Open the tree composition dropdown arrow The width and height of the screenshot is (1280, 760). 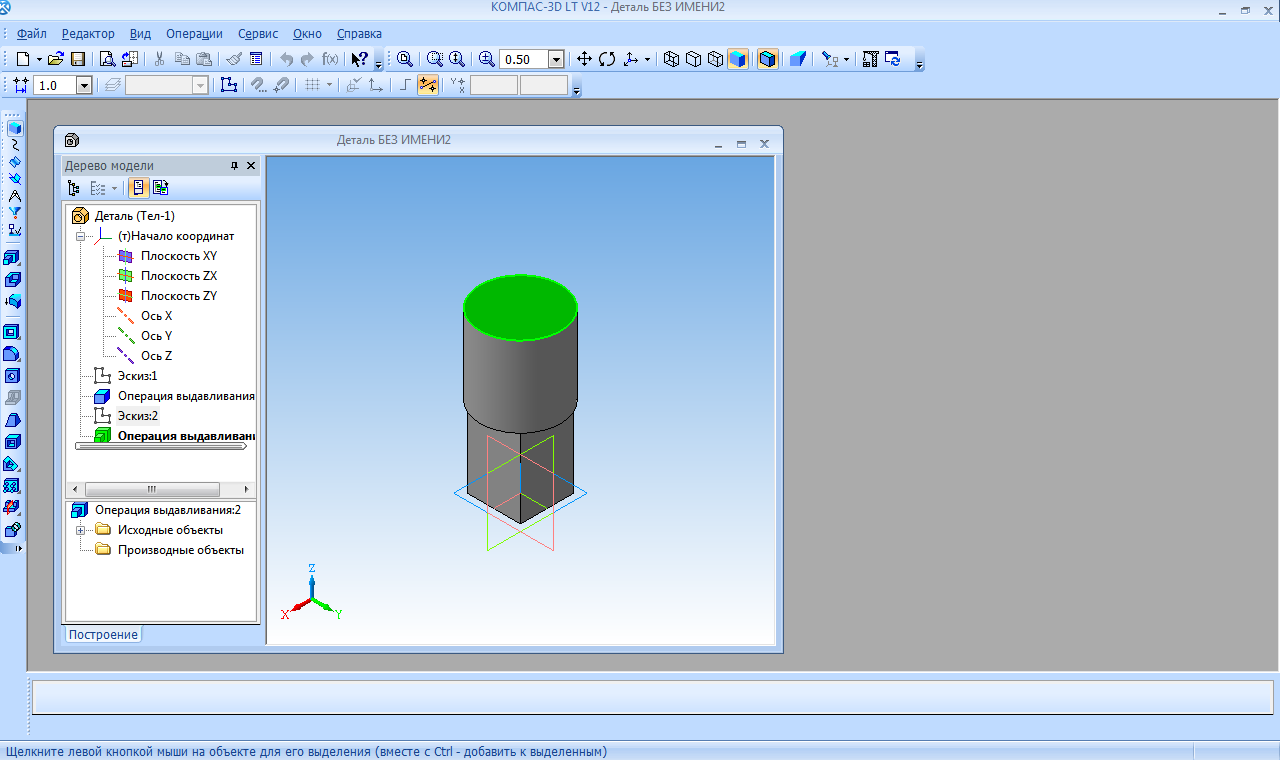click(x=114, y=188)
